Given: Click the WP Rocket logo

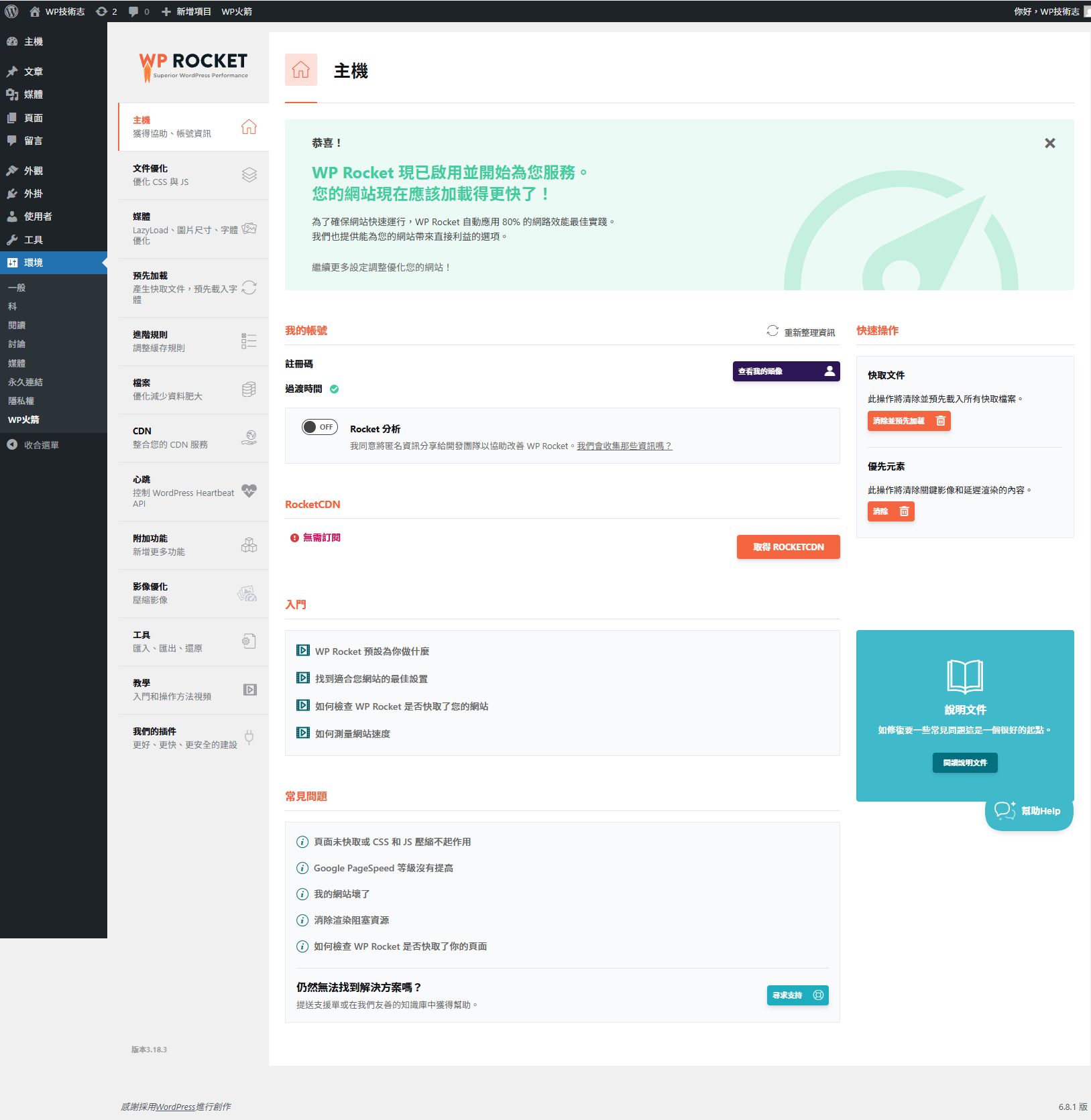Looking at the screenshot, I should coord(194,67).
